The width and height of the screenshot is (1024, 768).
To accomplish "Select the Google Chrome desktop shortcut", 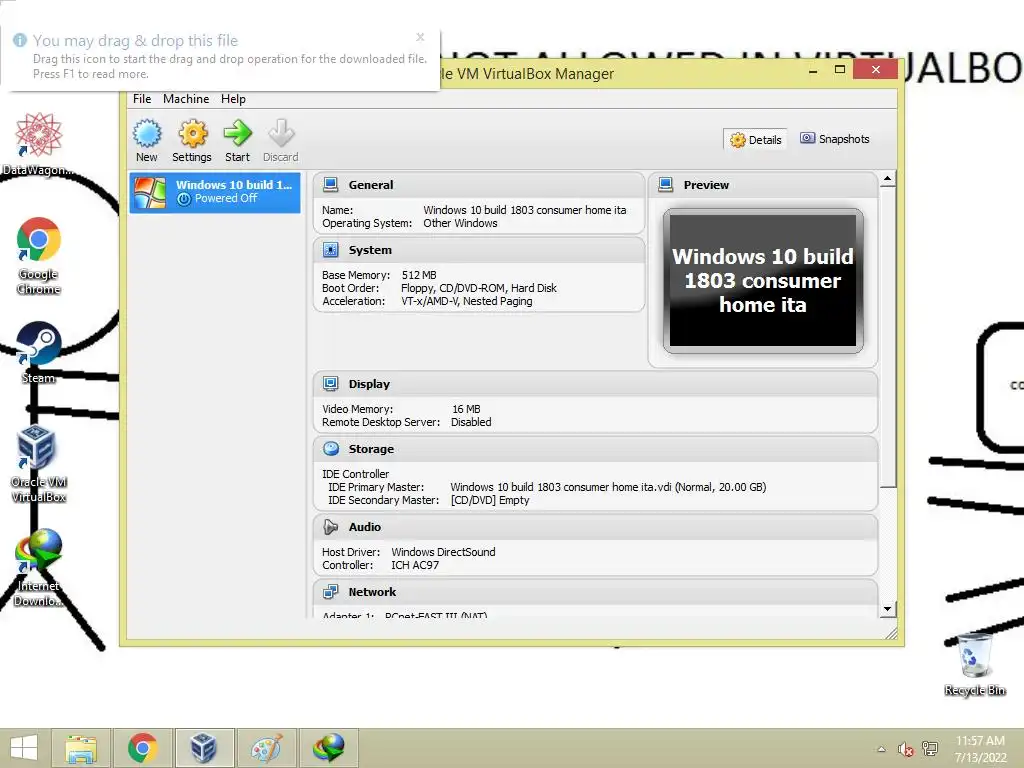I will (39, 256).
